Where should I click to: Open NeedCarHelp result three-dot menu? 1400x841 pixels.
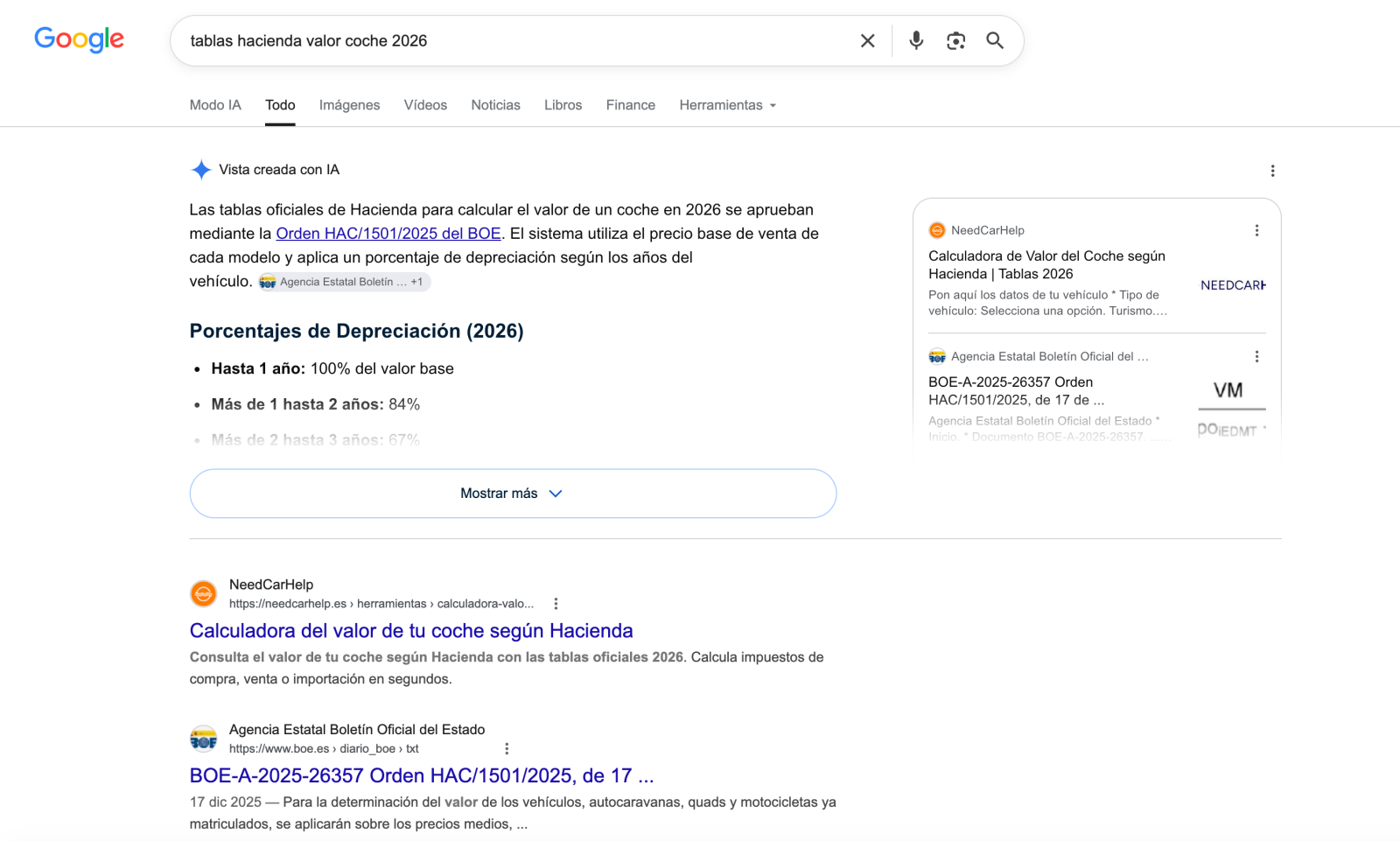[x=556, y=604]
